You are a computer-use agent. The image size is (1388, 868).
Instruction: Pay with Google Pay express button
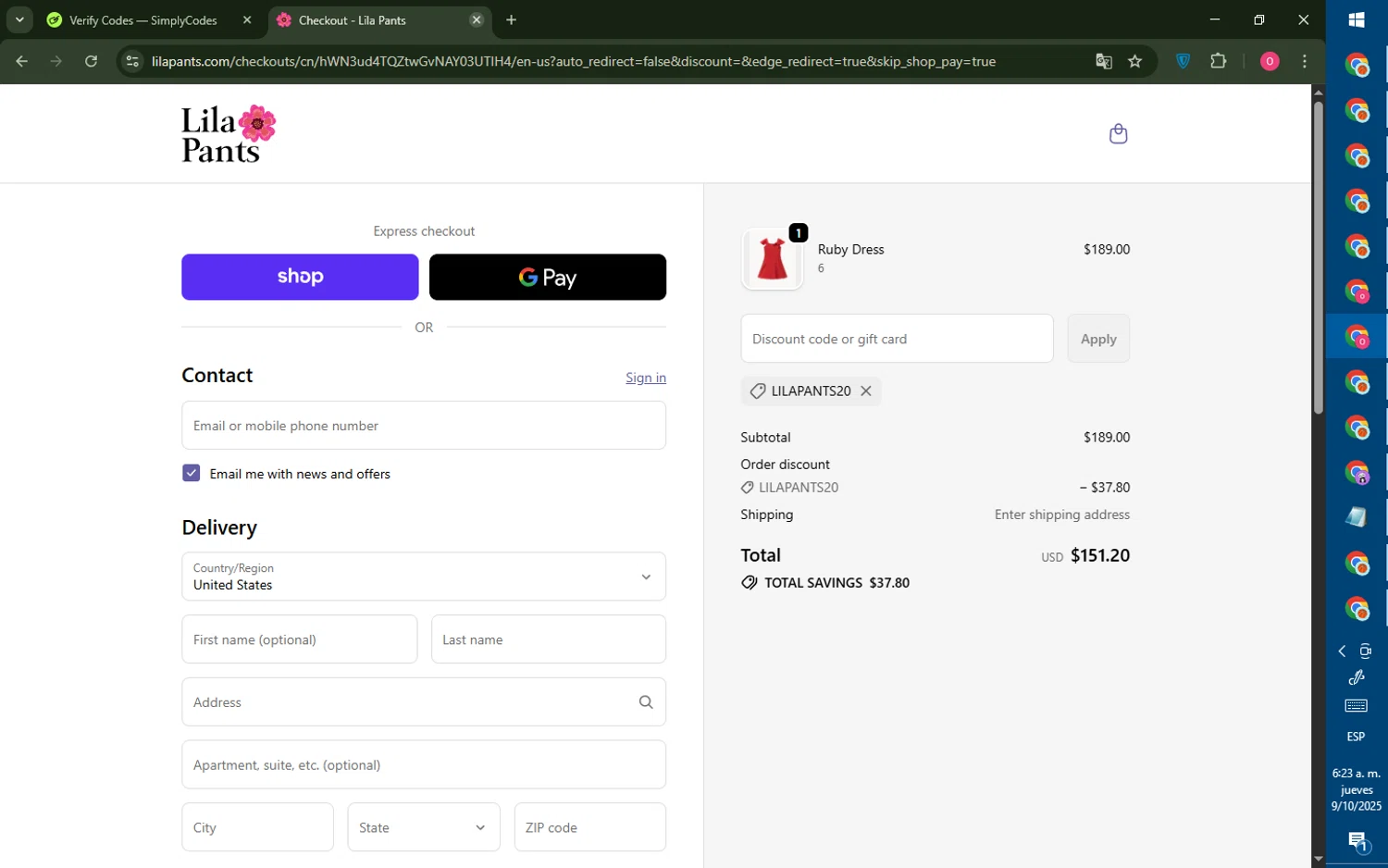coord(548,277)
